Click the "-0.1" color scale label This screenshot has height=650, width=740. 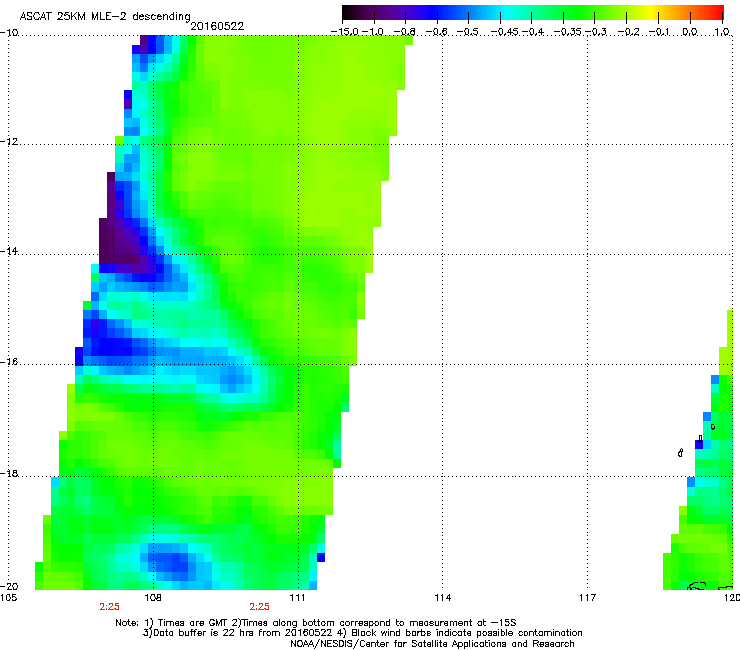pos(660,32)
